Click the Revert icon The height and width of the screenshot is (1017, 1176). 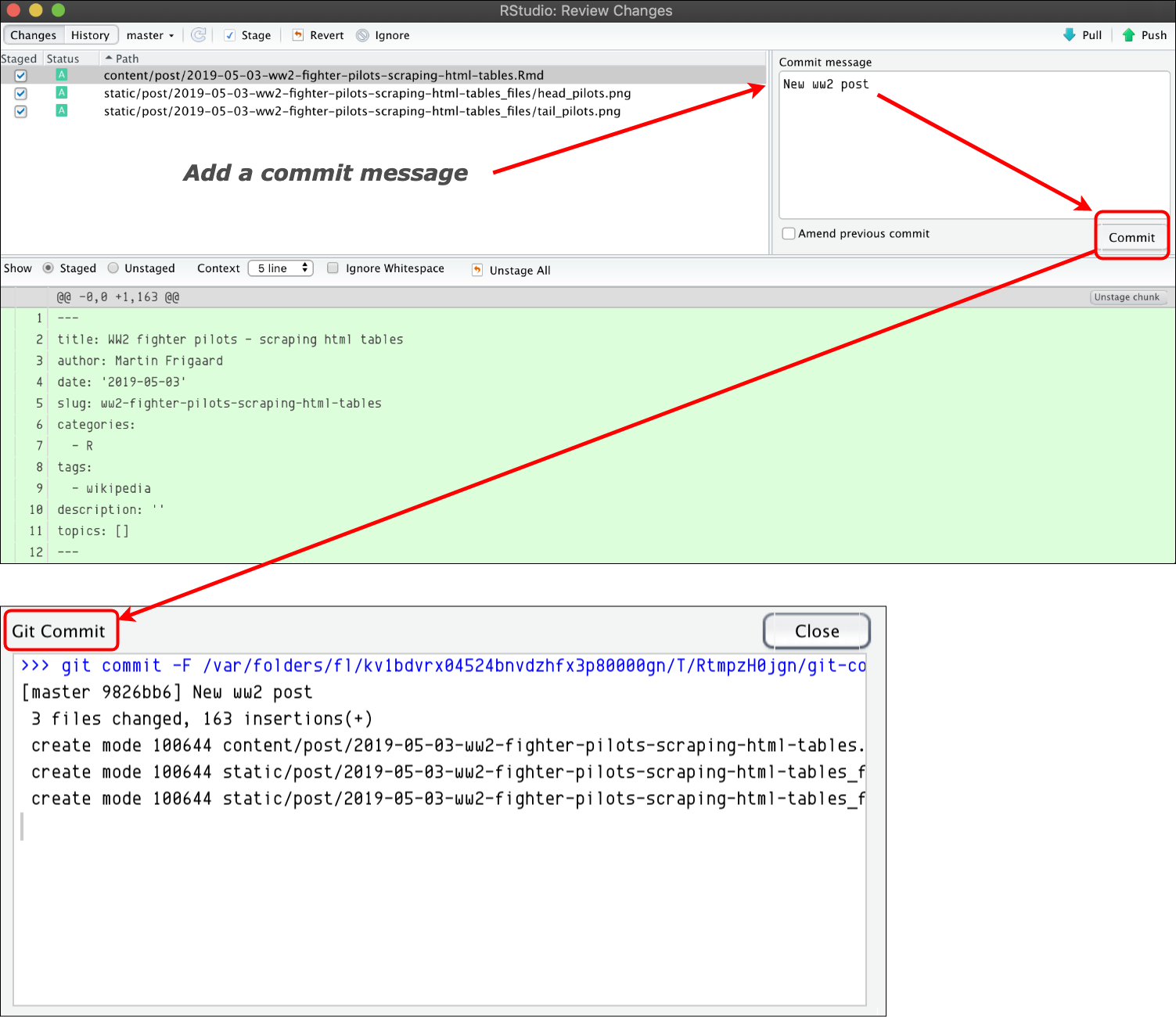coord(297,34)
